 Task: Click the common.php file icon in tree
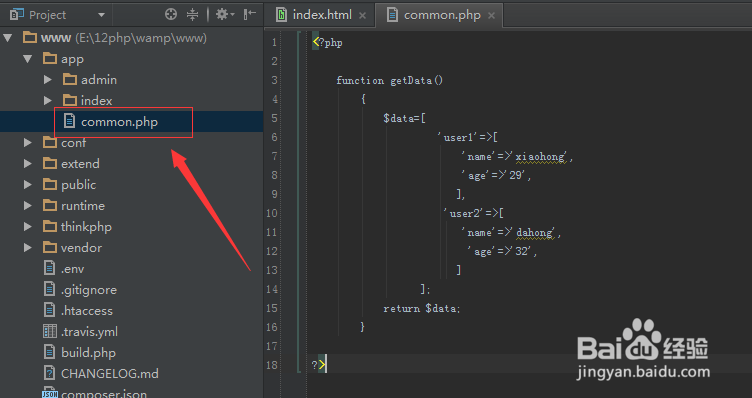[70, 121]
